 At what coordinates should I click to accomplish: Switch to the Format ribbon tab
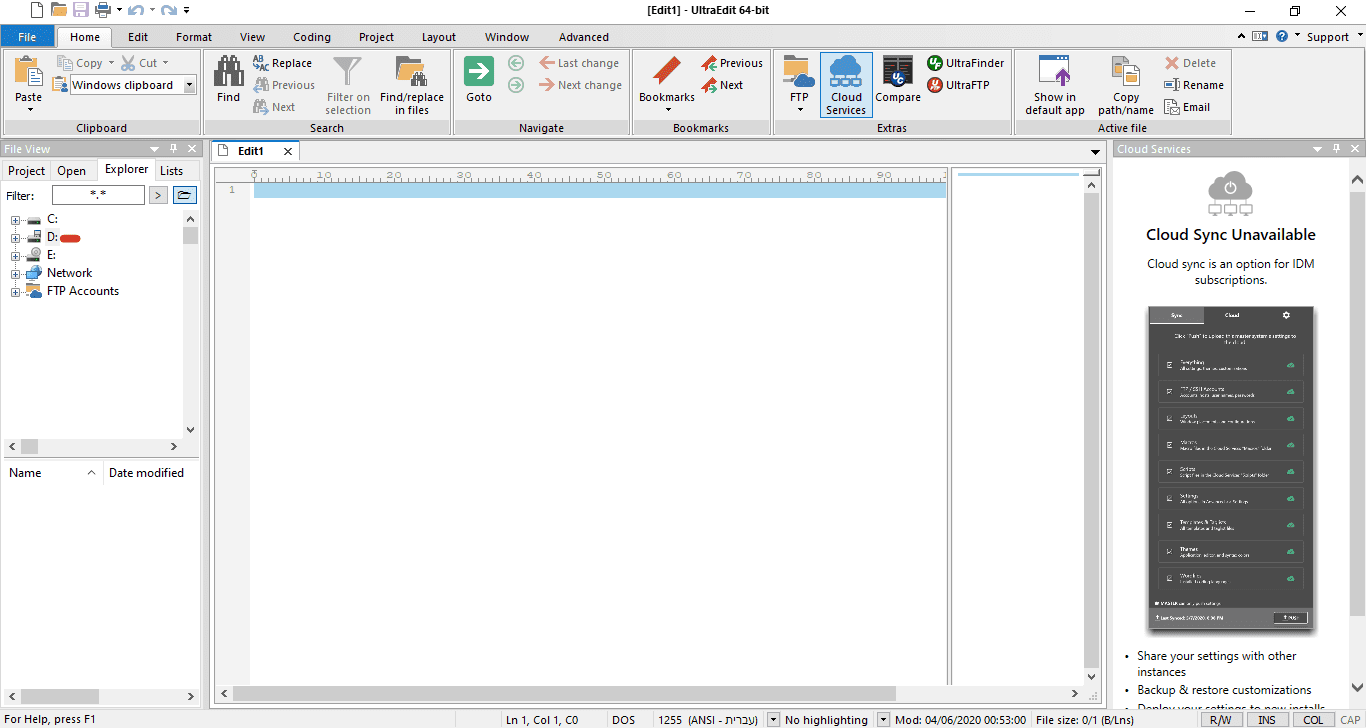coord(194,37)
